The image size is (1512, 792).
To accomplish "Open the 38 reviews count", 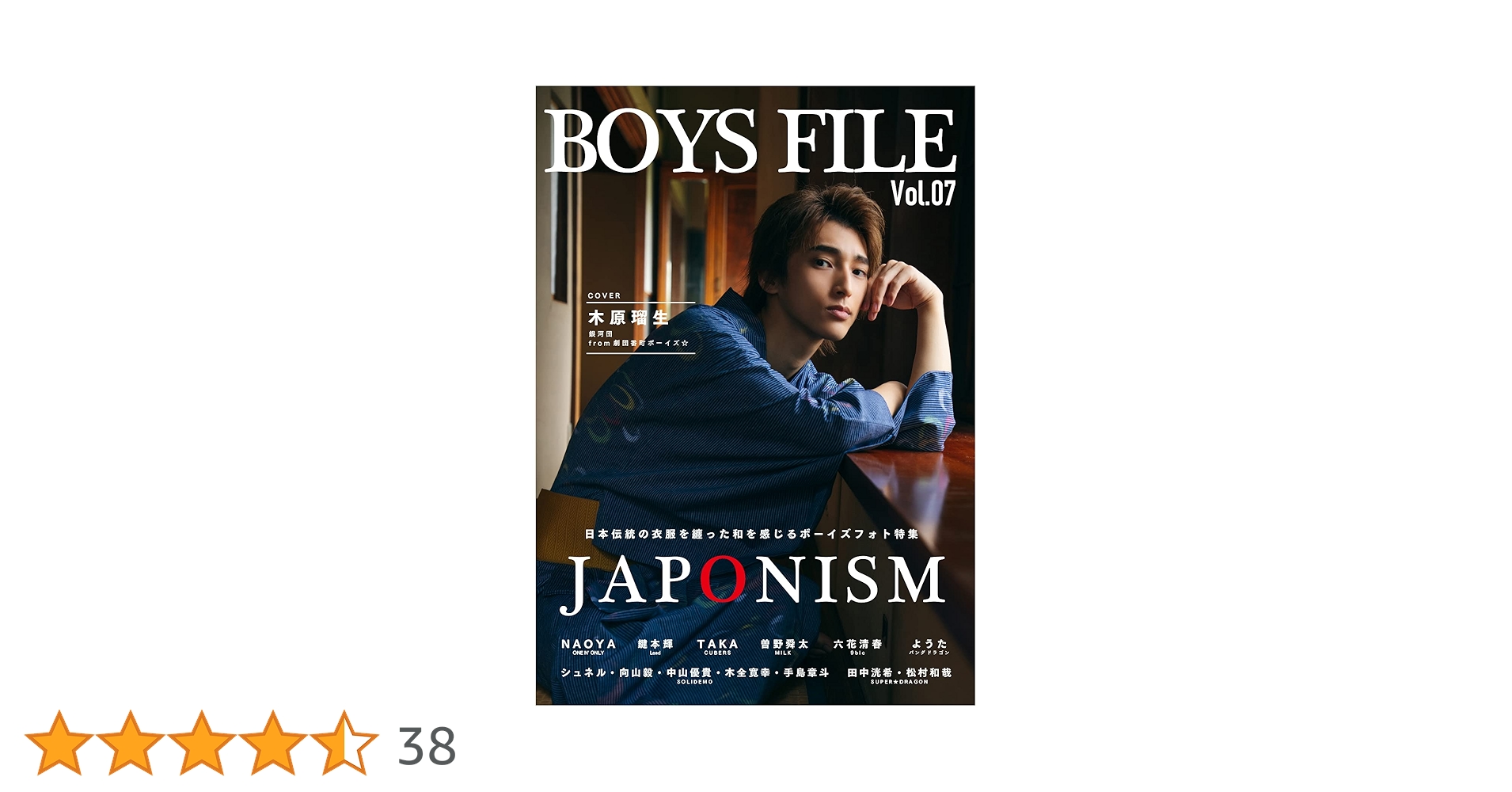I will (427, 746).
